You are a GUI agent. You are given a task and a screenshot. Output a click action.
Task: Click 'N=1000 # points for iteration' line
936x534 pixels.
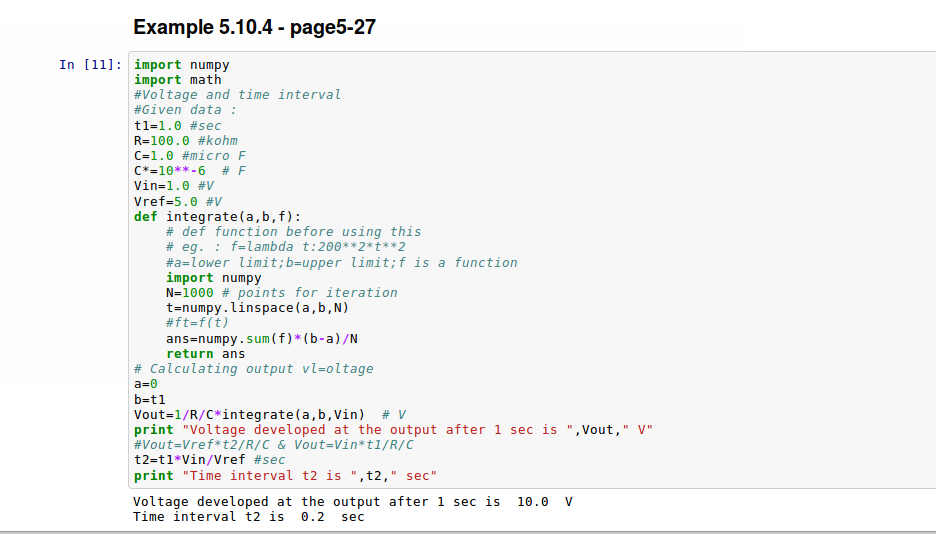(x=281, y=293)
